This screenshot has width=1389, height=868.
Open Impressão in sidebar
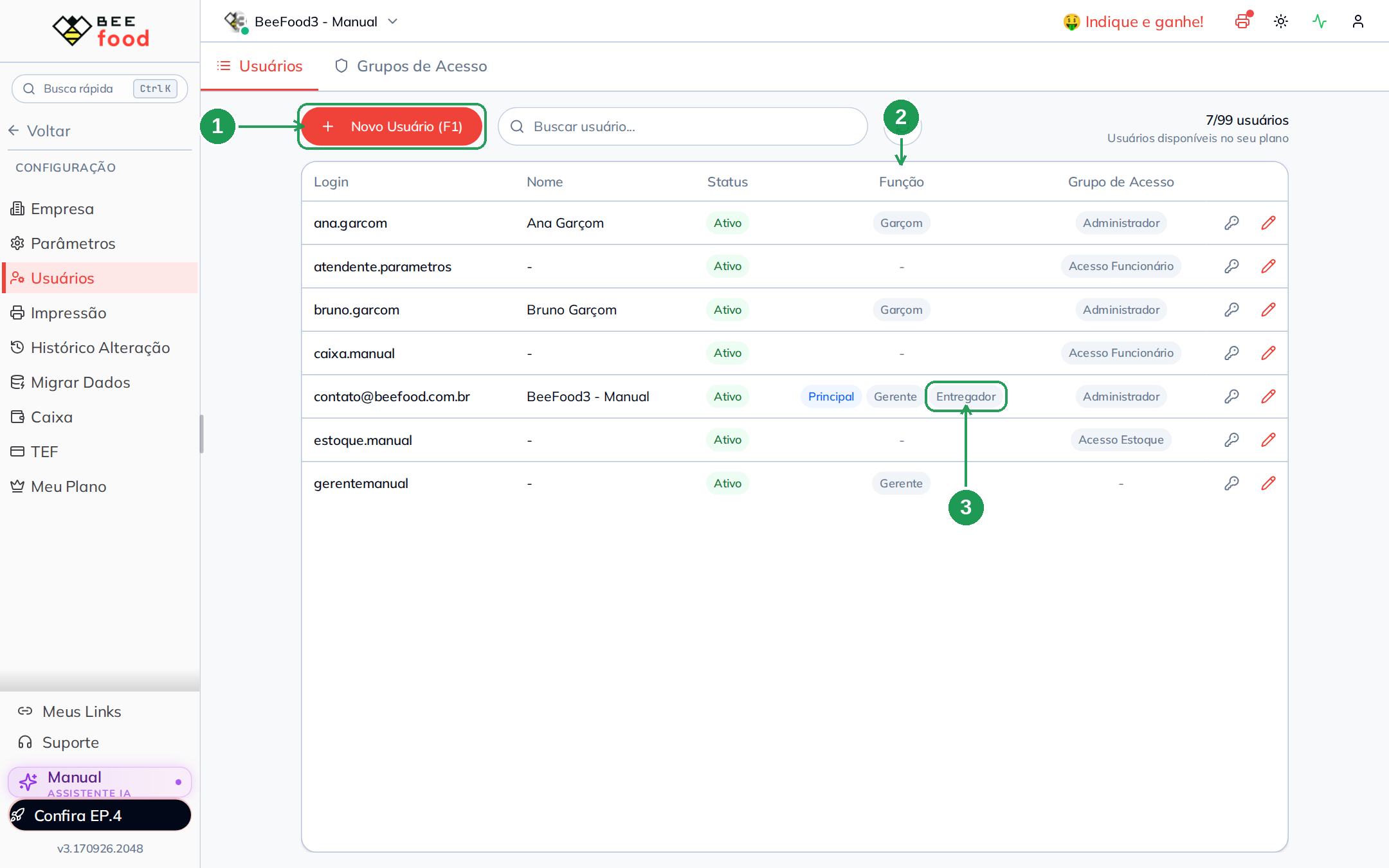pos(100,313)
